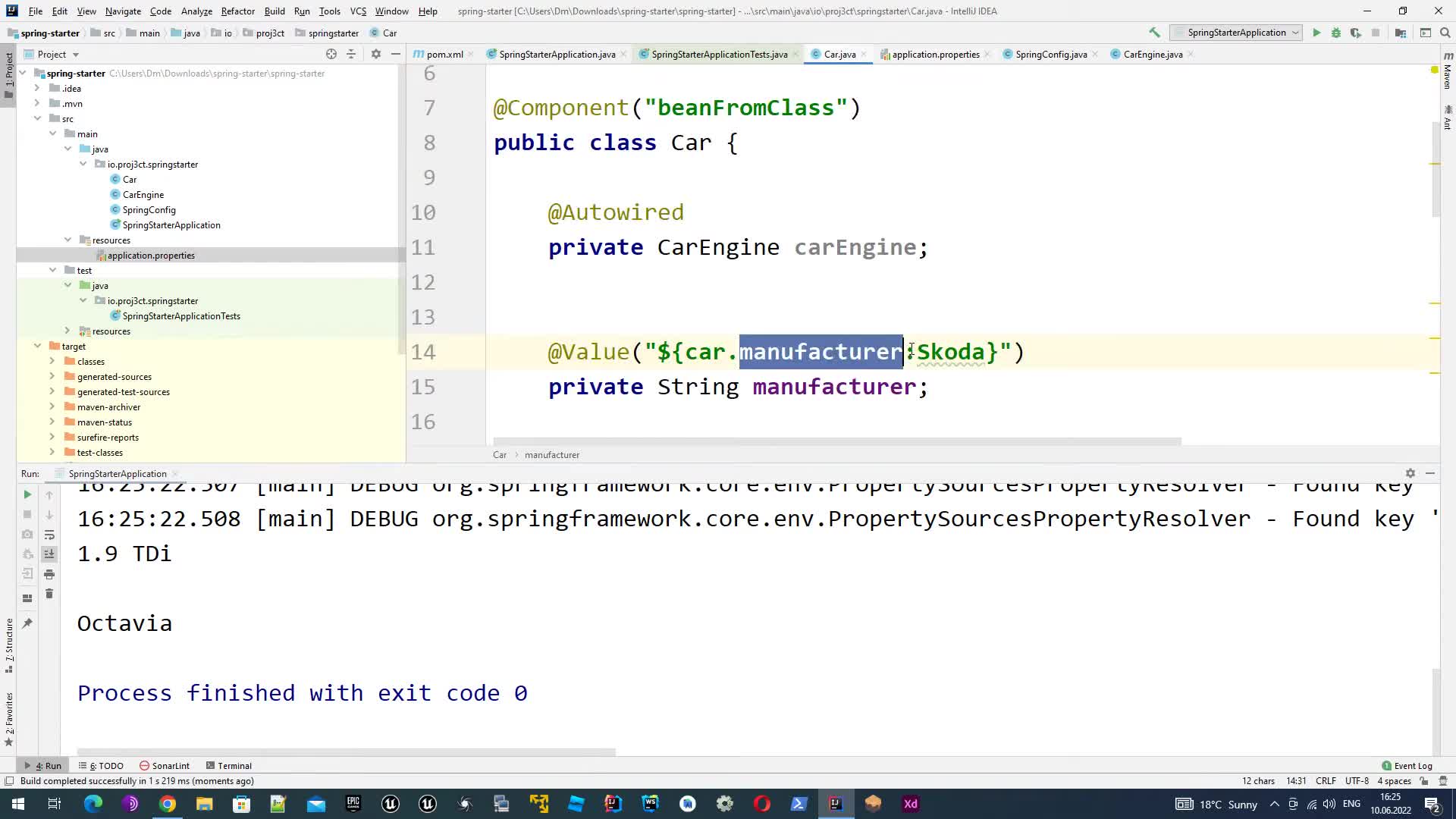The width and height of the screenshot is (1456, 819).
Task: Click the Stop icon in Run panel
Action: [x=27, y=514]
